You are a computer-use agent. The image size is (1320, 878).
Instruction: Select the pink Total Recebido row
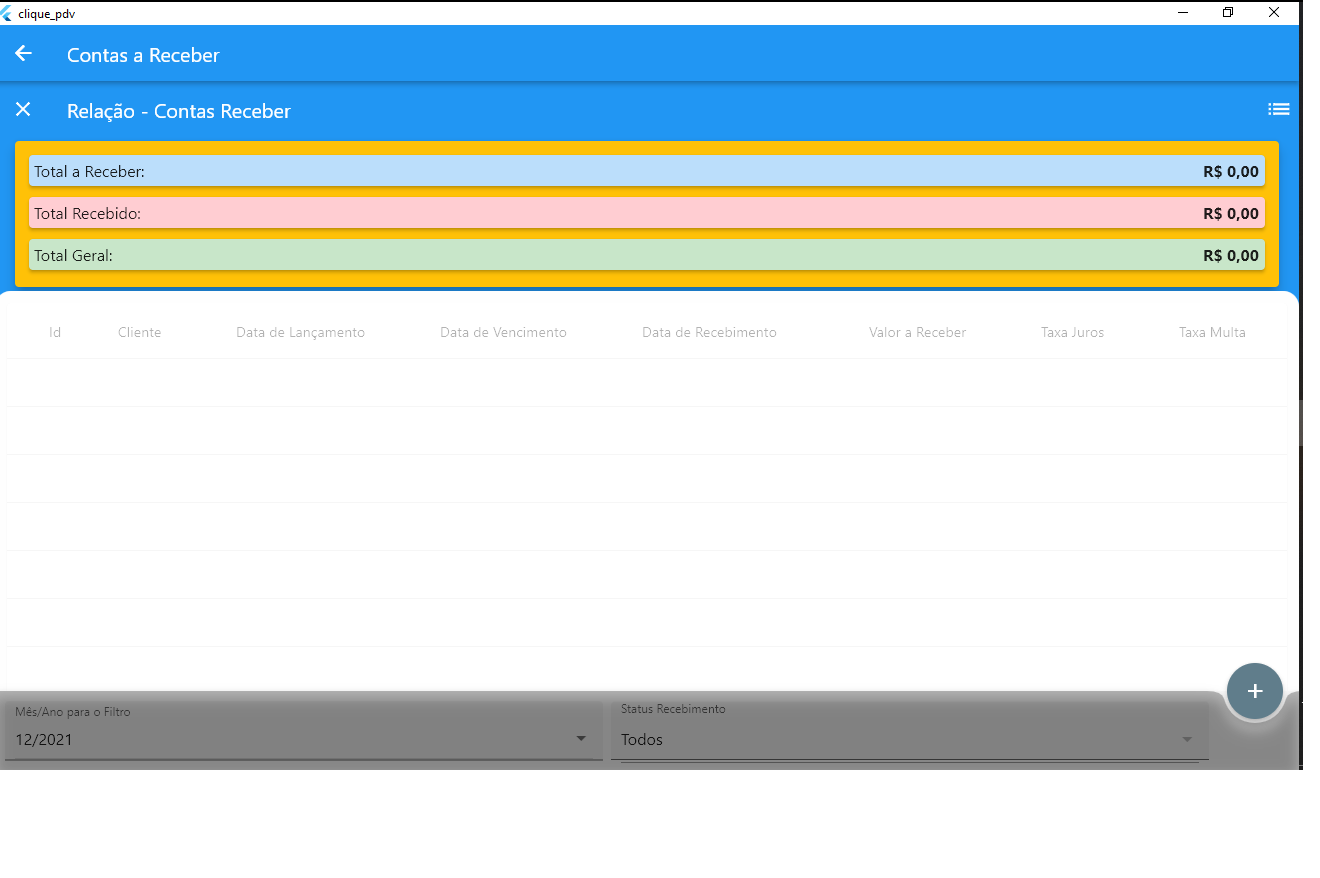(x=646, y=213)
